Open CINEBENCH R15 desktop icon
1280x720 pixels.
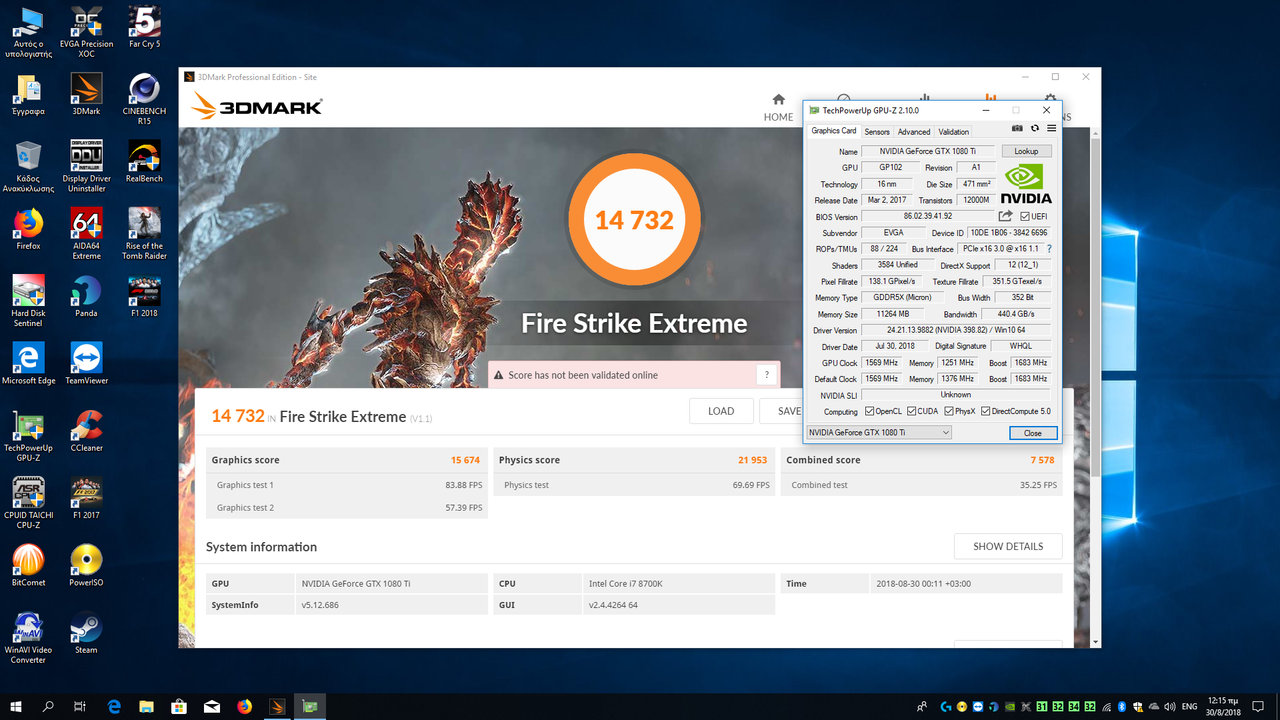click(x=144, y=99)
